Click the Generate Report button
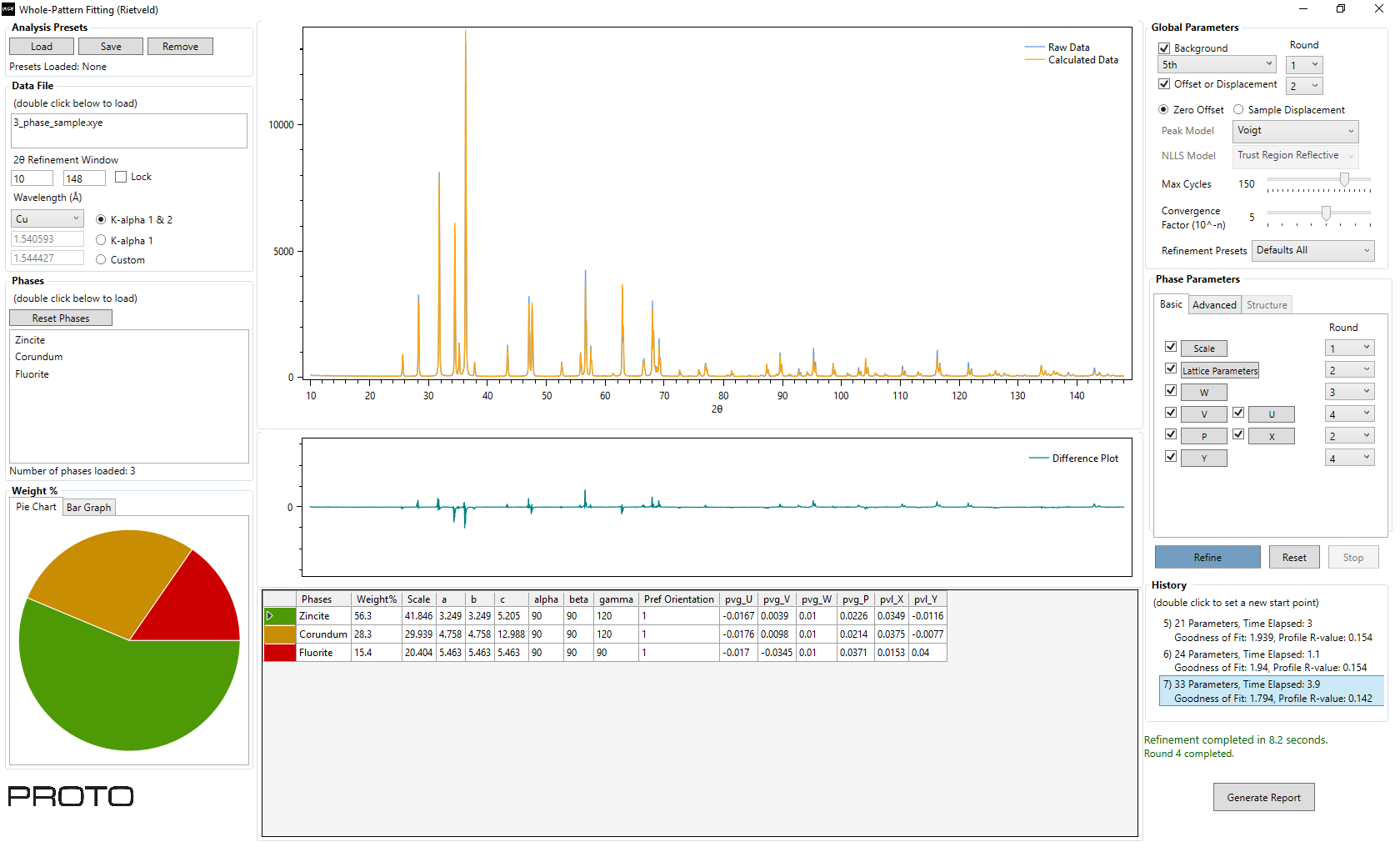 pyautogui.click(x=1263, y=798)
